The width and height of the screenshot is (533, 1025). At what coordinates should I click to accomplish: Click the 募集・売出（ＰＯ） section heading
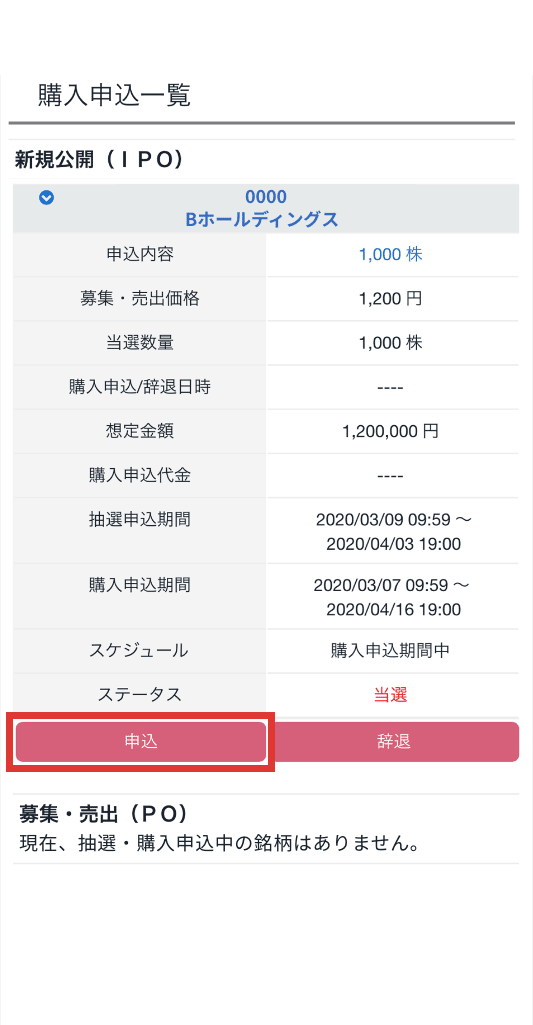(x=103, y=814)
